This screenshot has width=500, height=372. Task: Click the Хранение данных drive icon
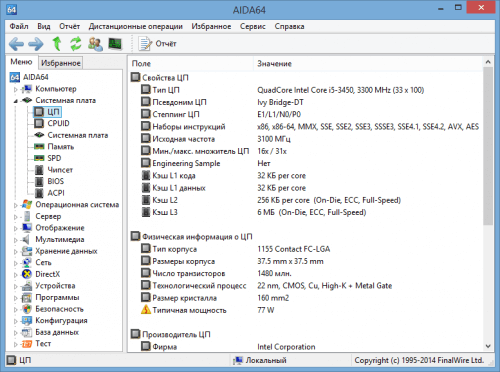coord(27,251)
